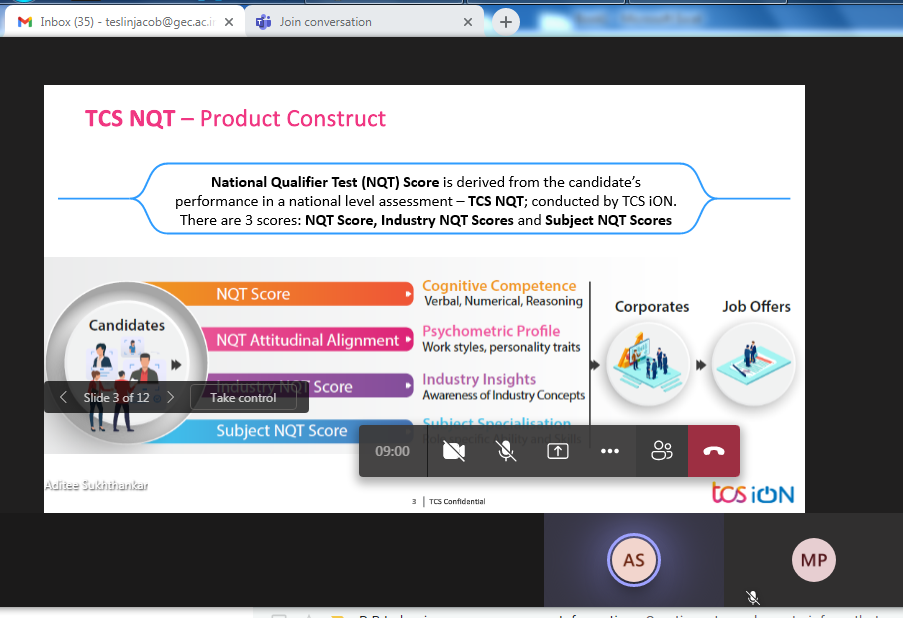Click the Teams favicon on the conversation tab

click(263, 22)
